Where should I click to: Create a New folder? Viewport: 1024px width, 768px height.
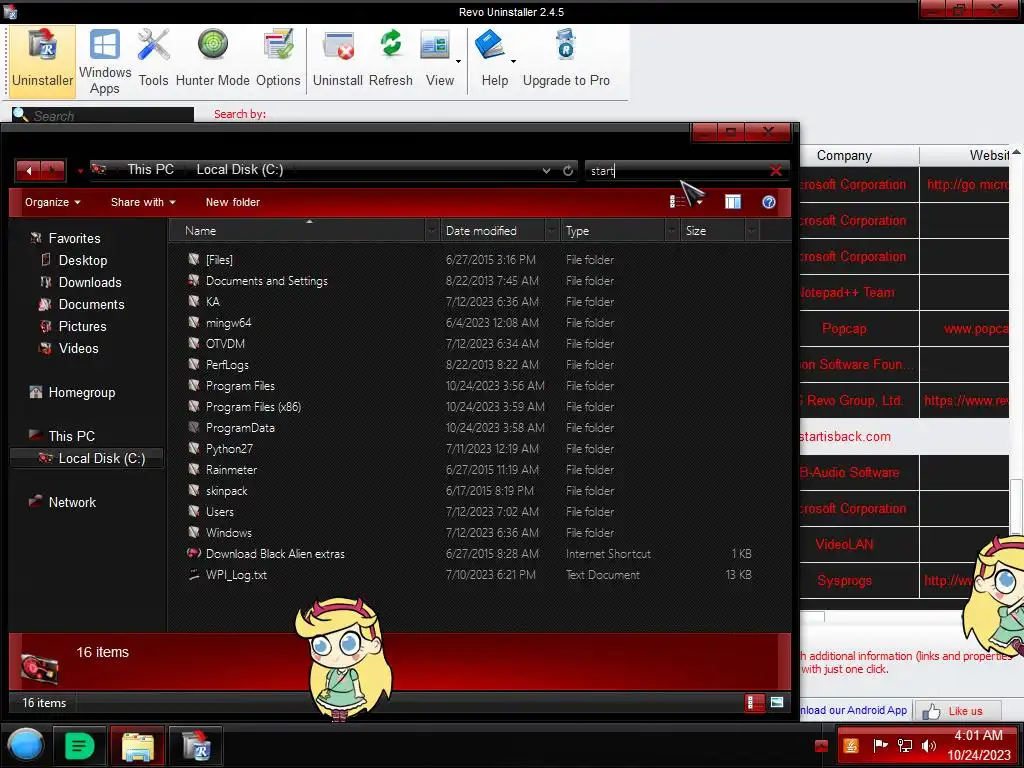pyautogui.click(x=232, y=202)
